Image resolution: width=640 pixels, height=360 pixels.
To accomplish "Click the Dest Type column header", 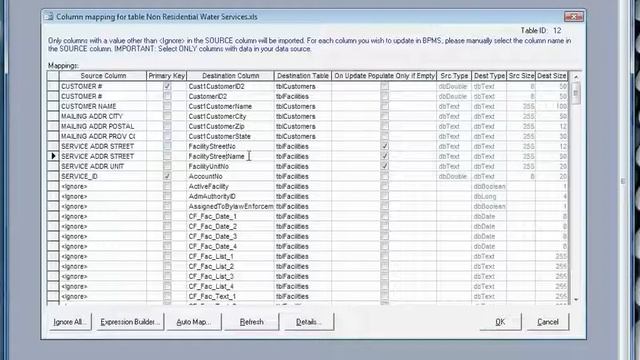I will (x=489, y=76).
